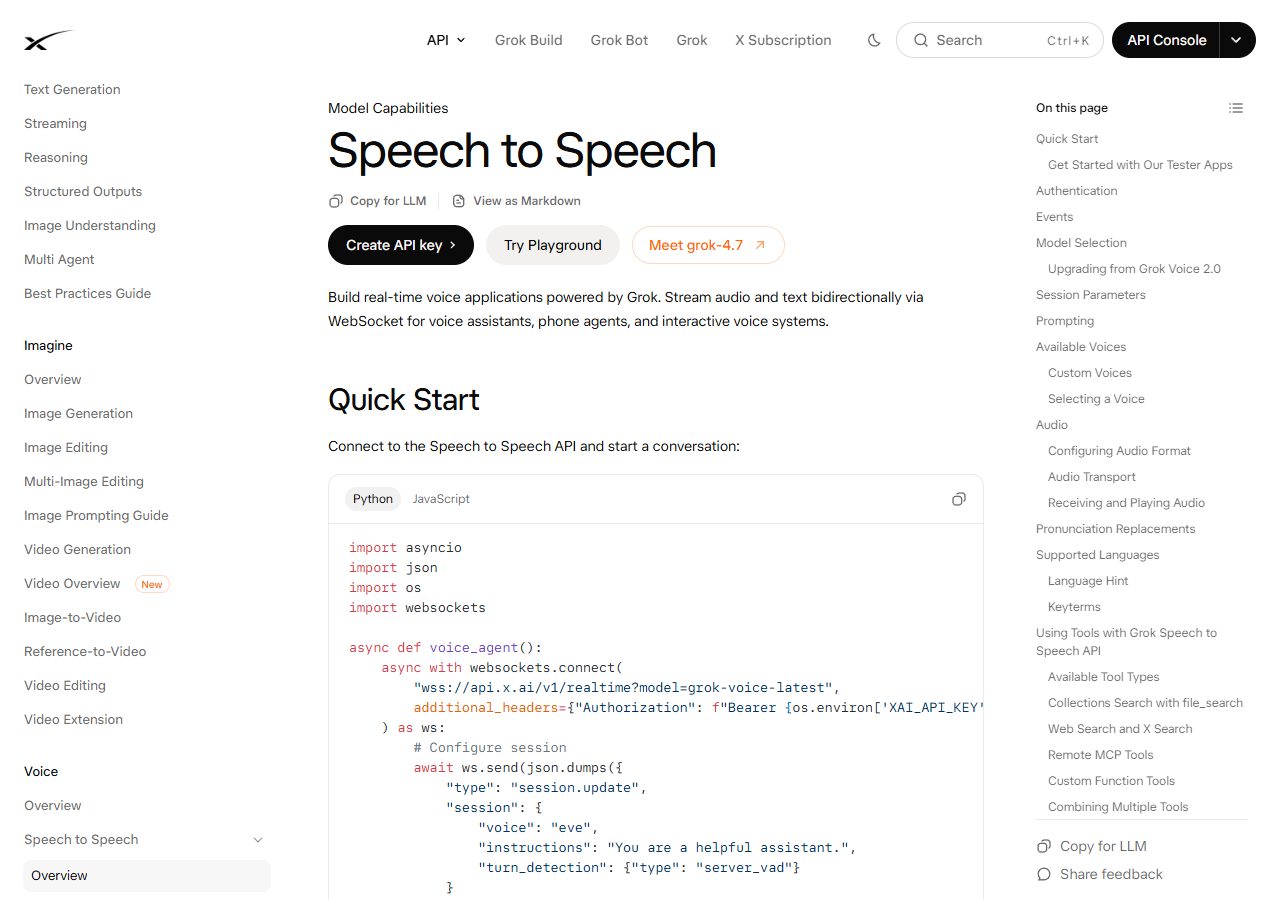
Task: Jump to Pronunciation Replacements section
Action: pyautogui.click(x=1116, y=529)
